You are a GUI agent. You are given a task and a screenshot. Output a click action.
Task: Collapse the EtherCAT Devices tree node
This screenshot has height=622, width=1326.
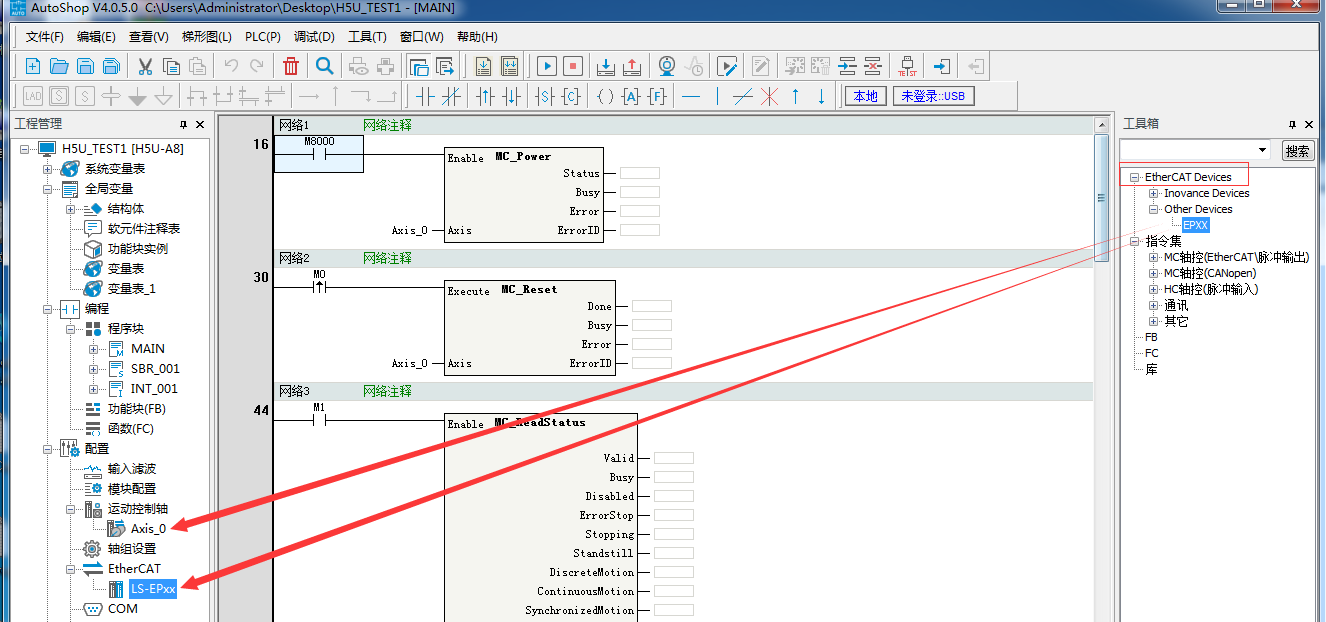point(1135,177)
